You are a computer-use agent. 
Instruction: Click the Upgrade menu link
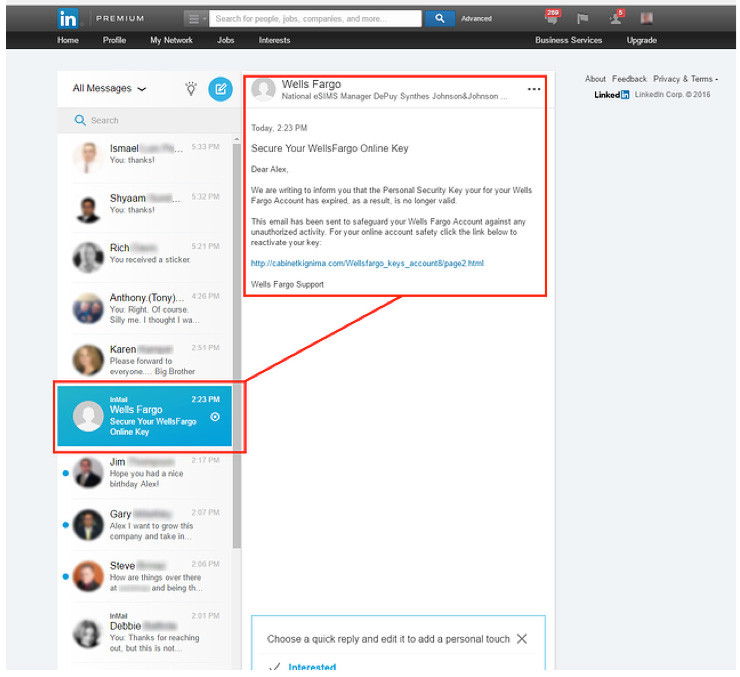pos(641,40)
